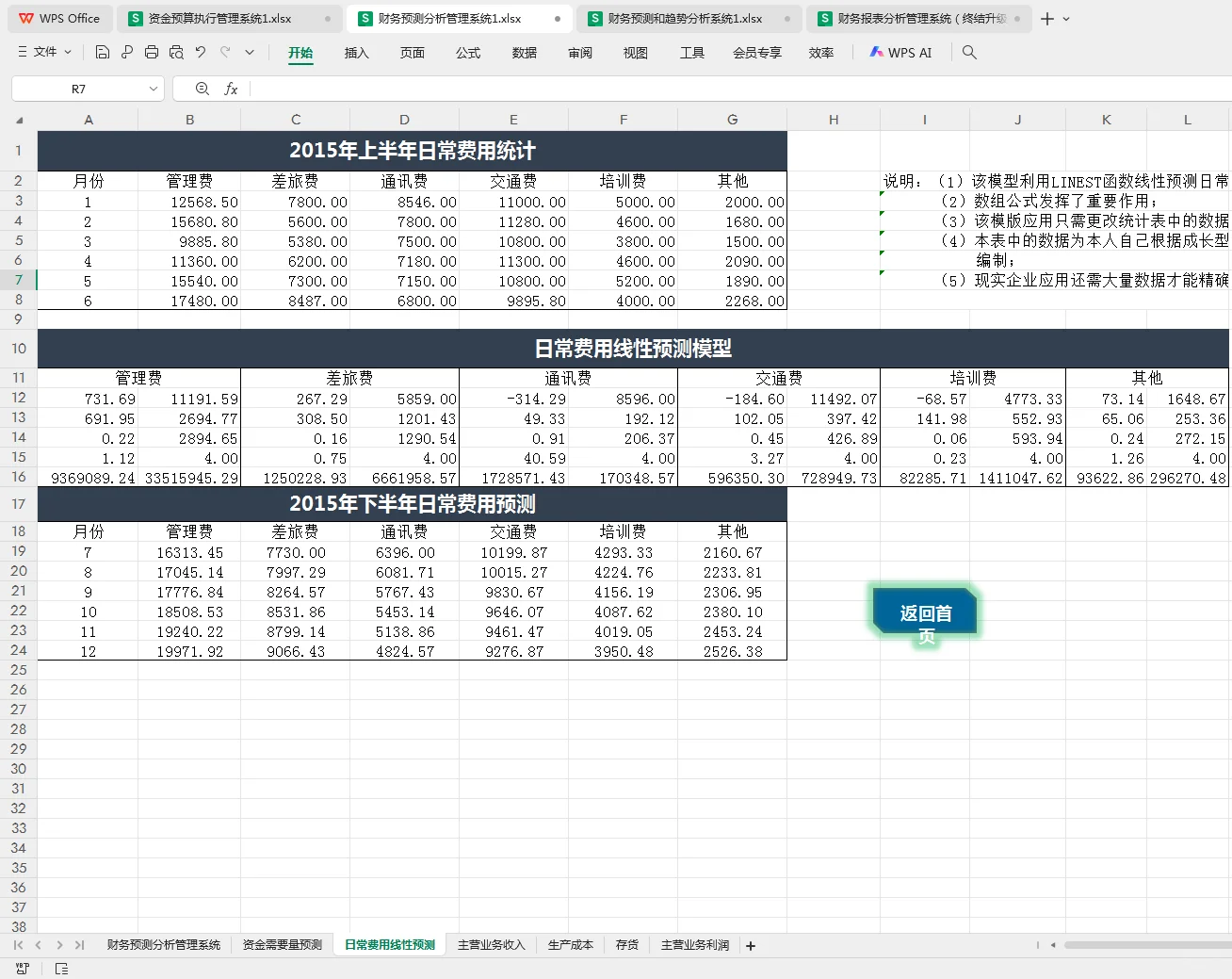Viewport: 1232px width, 979px height.
Task: Click the Redo arrow icon
Action: (x=225, y=52)
